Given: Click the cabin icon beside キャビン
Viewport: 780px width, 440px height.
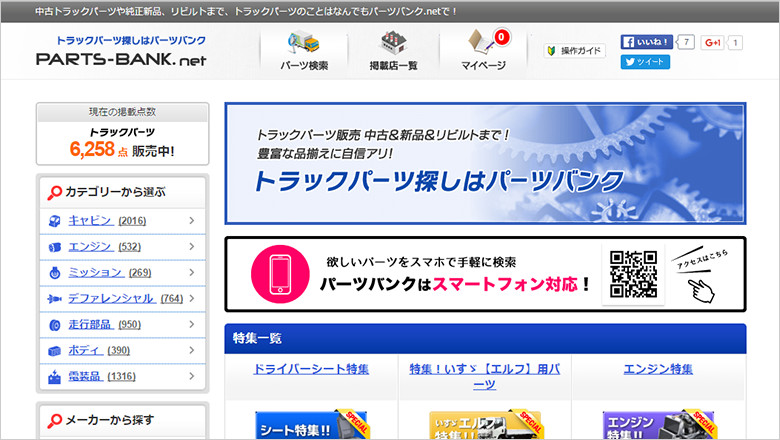Looking at the screenshot, I should 55,221.
